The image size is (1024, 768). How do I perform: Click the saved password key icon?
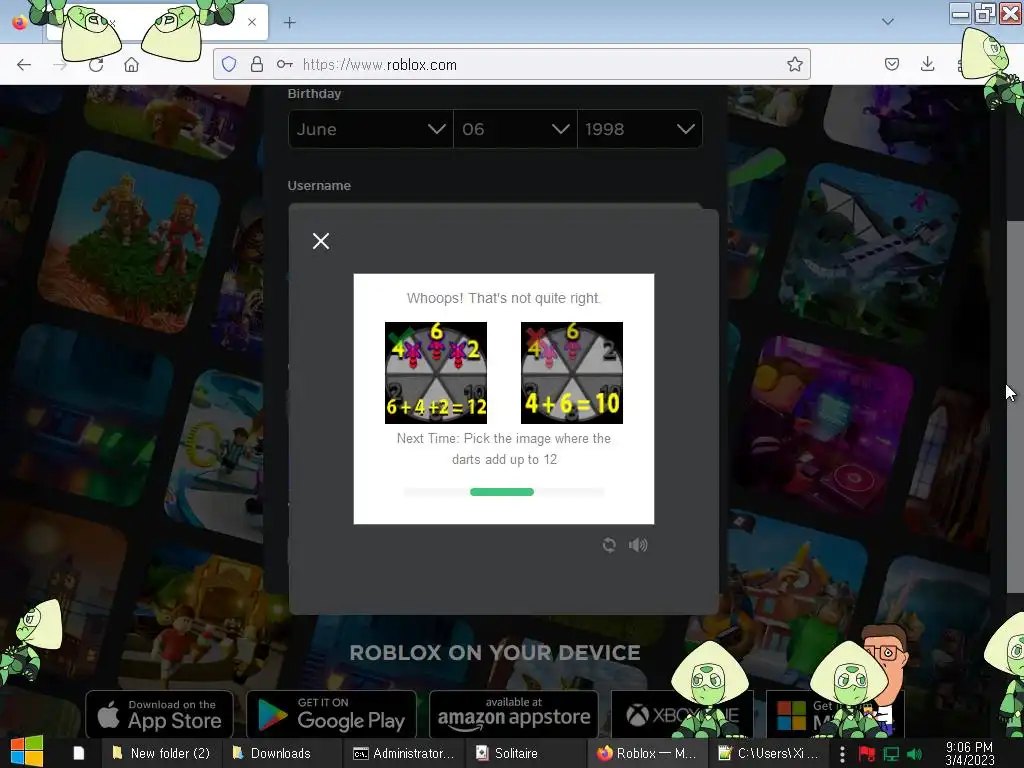(284, 64)
